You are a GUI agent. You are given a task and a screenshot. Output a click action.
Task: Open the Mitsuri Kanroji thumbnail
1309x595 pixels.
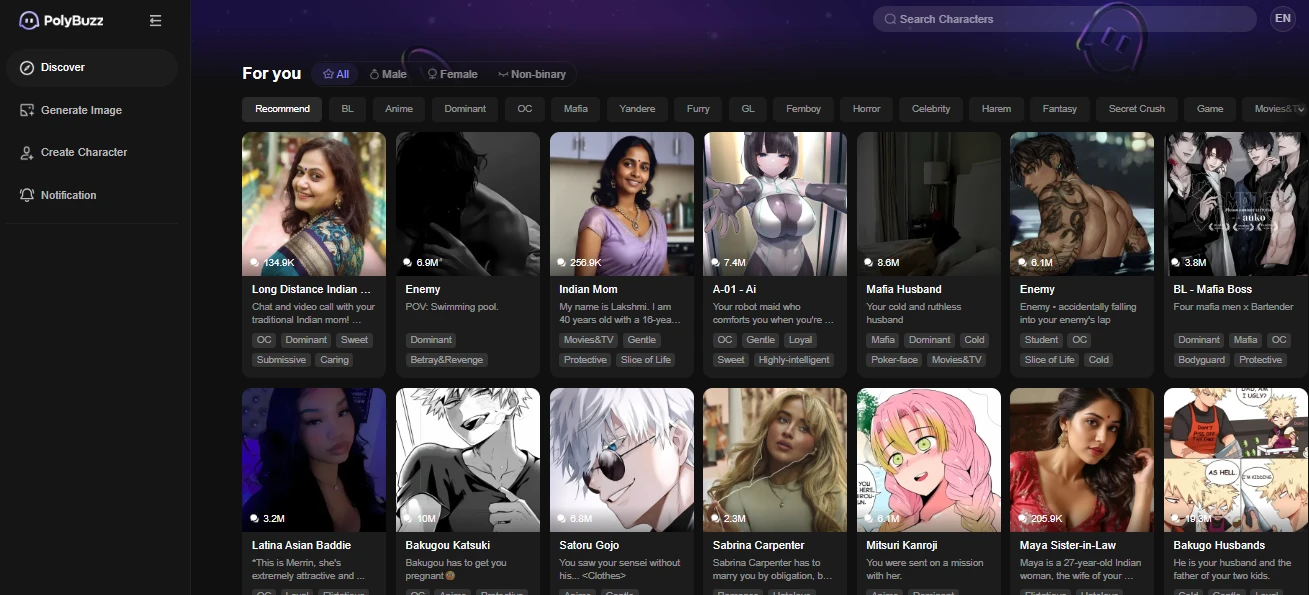pos(929,460)
